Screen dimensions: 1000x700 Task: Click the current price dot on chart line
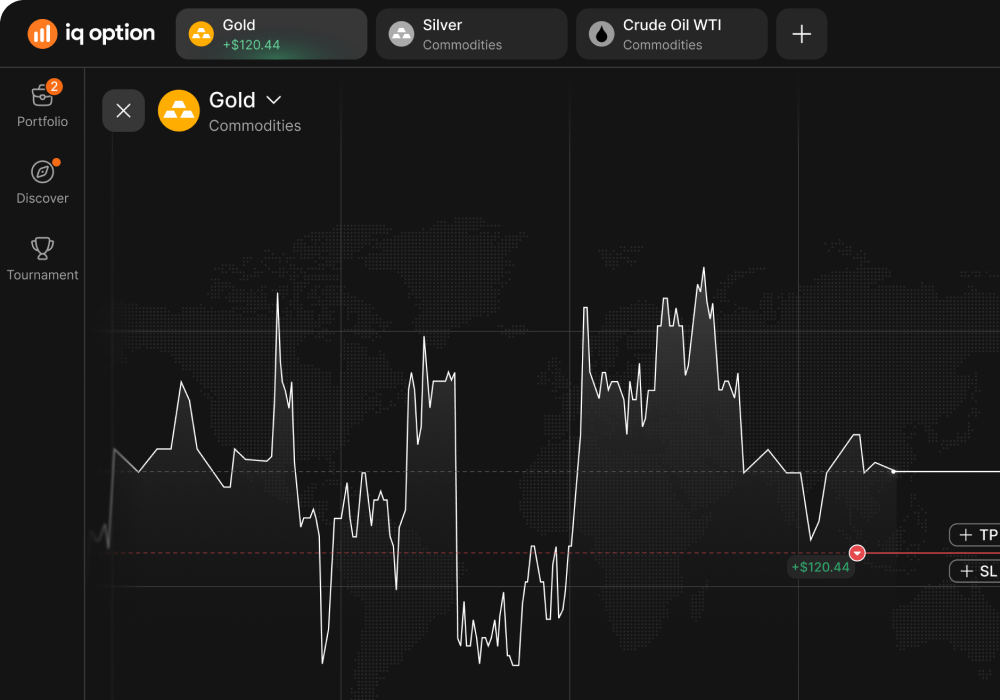(x=893, y=472)
